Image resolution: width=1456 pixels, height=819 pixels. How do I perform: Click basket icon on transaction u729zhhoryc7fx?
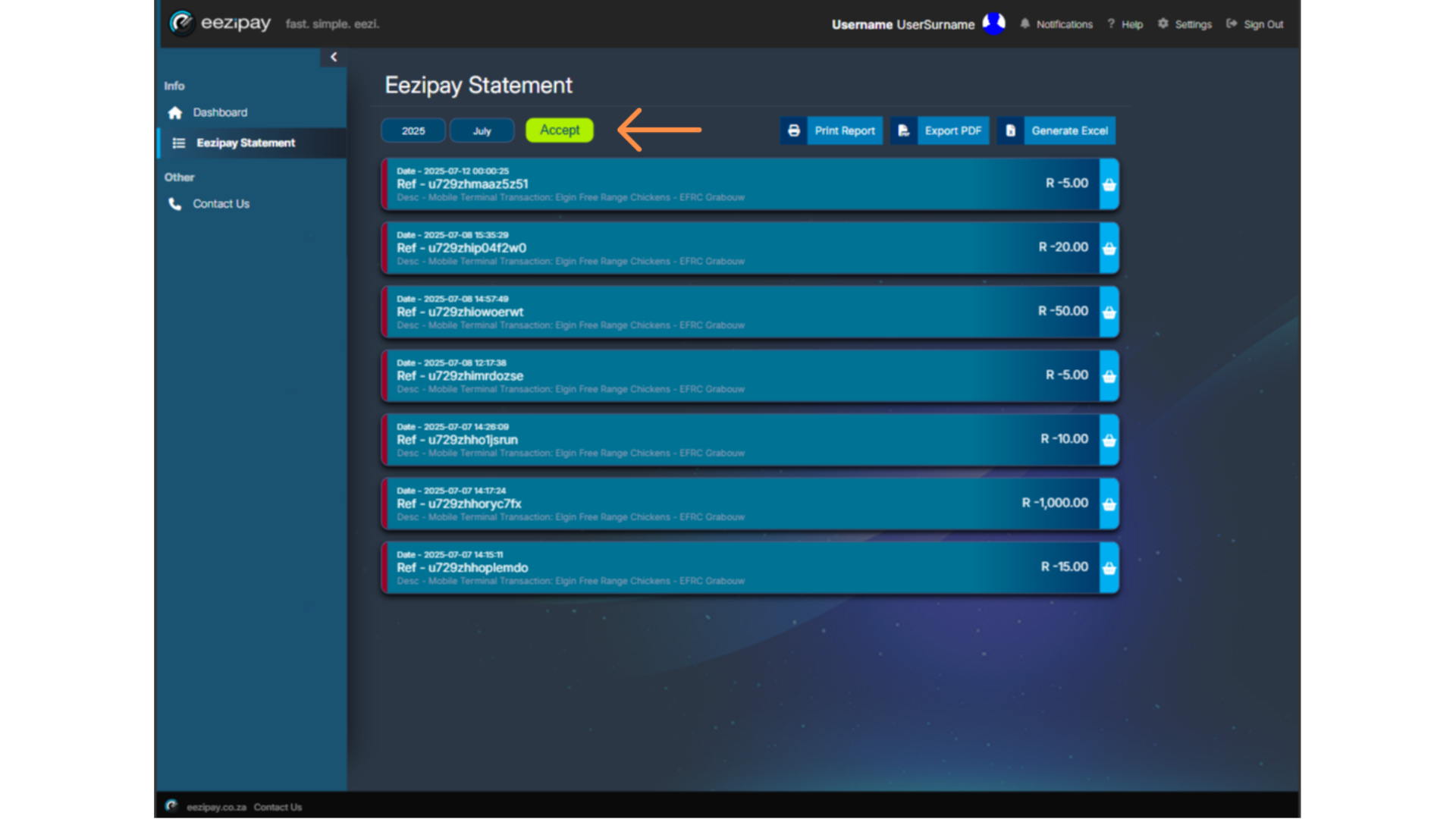1109,504
